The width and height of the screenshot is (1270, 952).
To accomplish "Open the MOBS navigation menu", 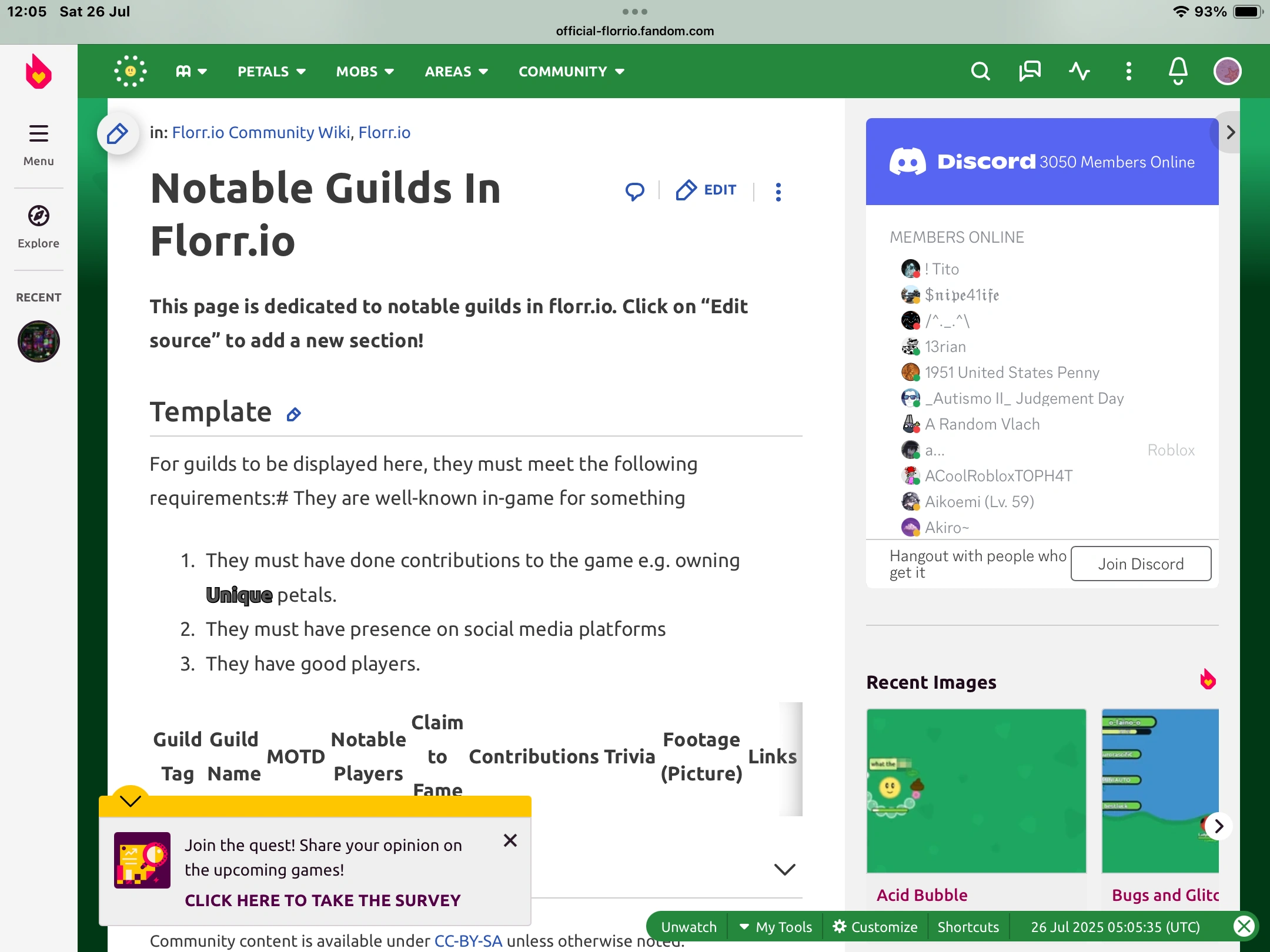I will point(365,72).
